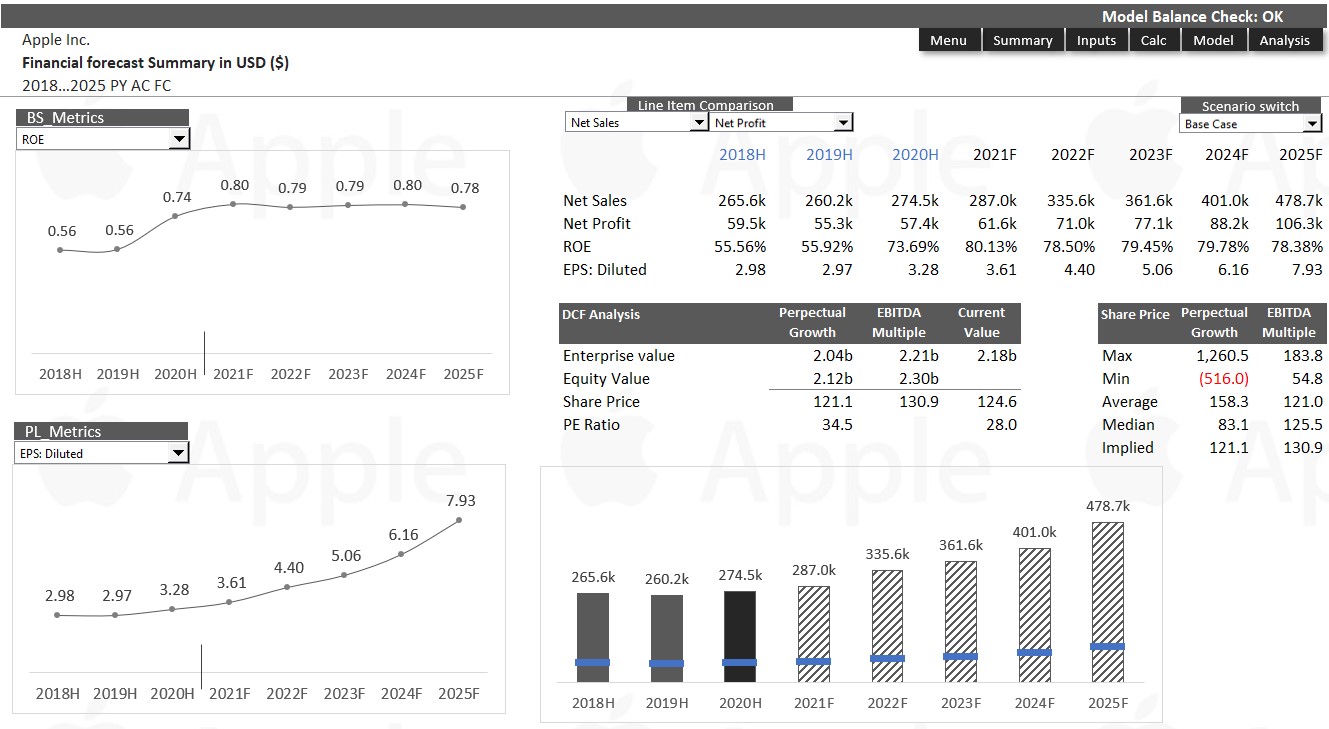The width and height of the screenshot is (1329, 729).
Task: Click the 2024F axis label in EPS chart
Action: tap(401, 693)
